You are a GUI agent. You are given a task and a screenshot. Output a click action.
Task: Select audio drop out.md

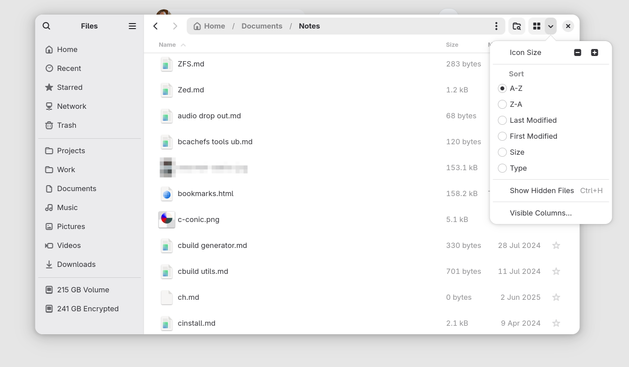(209, 116)
